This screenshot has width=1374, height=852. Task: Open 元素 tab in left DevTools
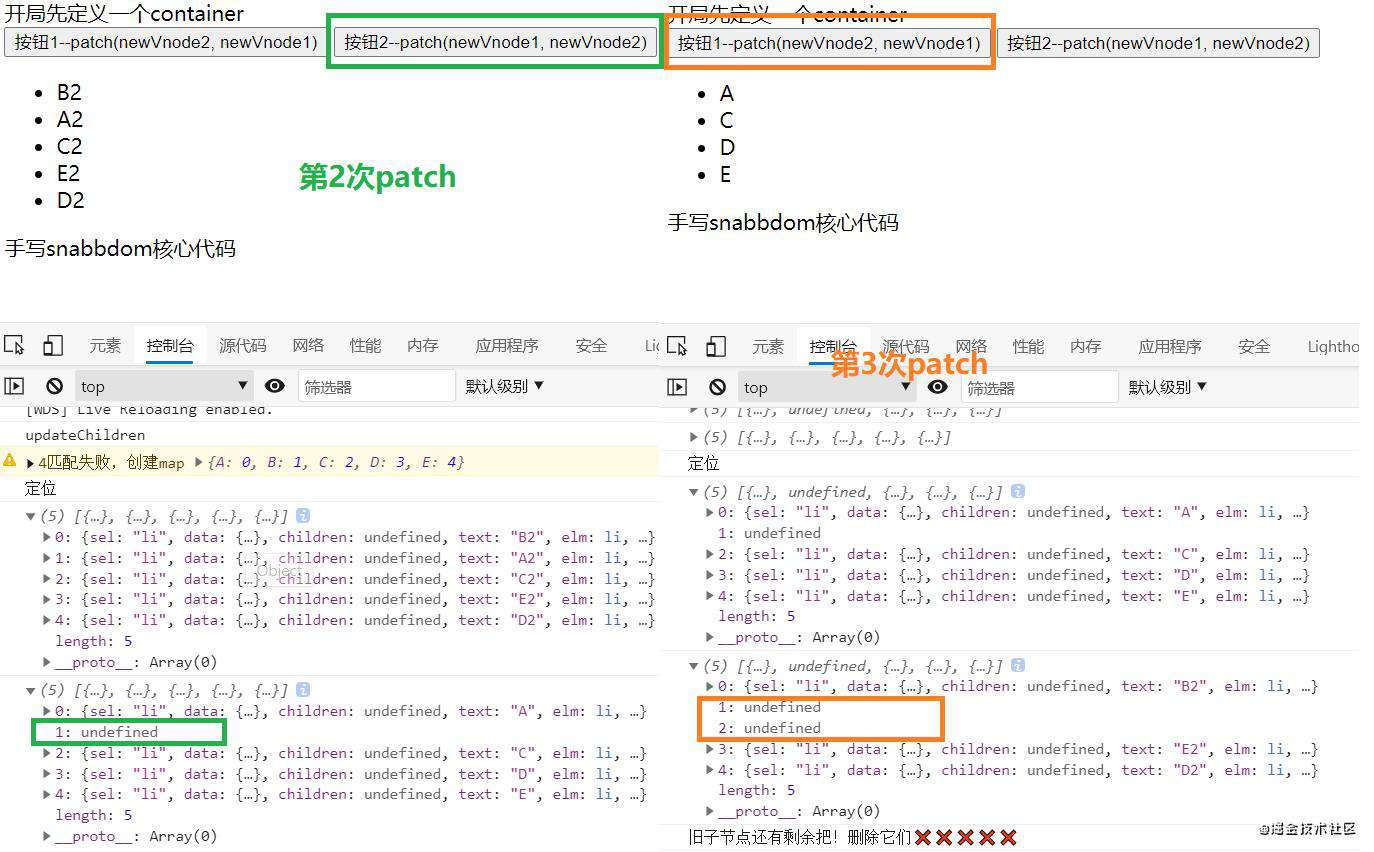[x=105, y=345]
